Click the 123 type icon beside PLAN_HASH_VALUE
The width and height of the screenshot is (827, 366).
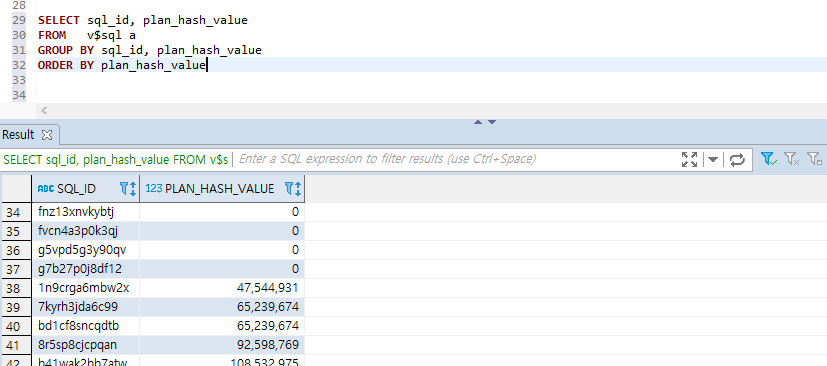[153, 188]
